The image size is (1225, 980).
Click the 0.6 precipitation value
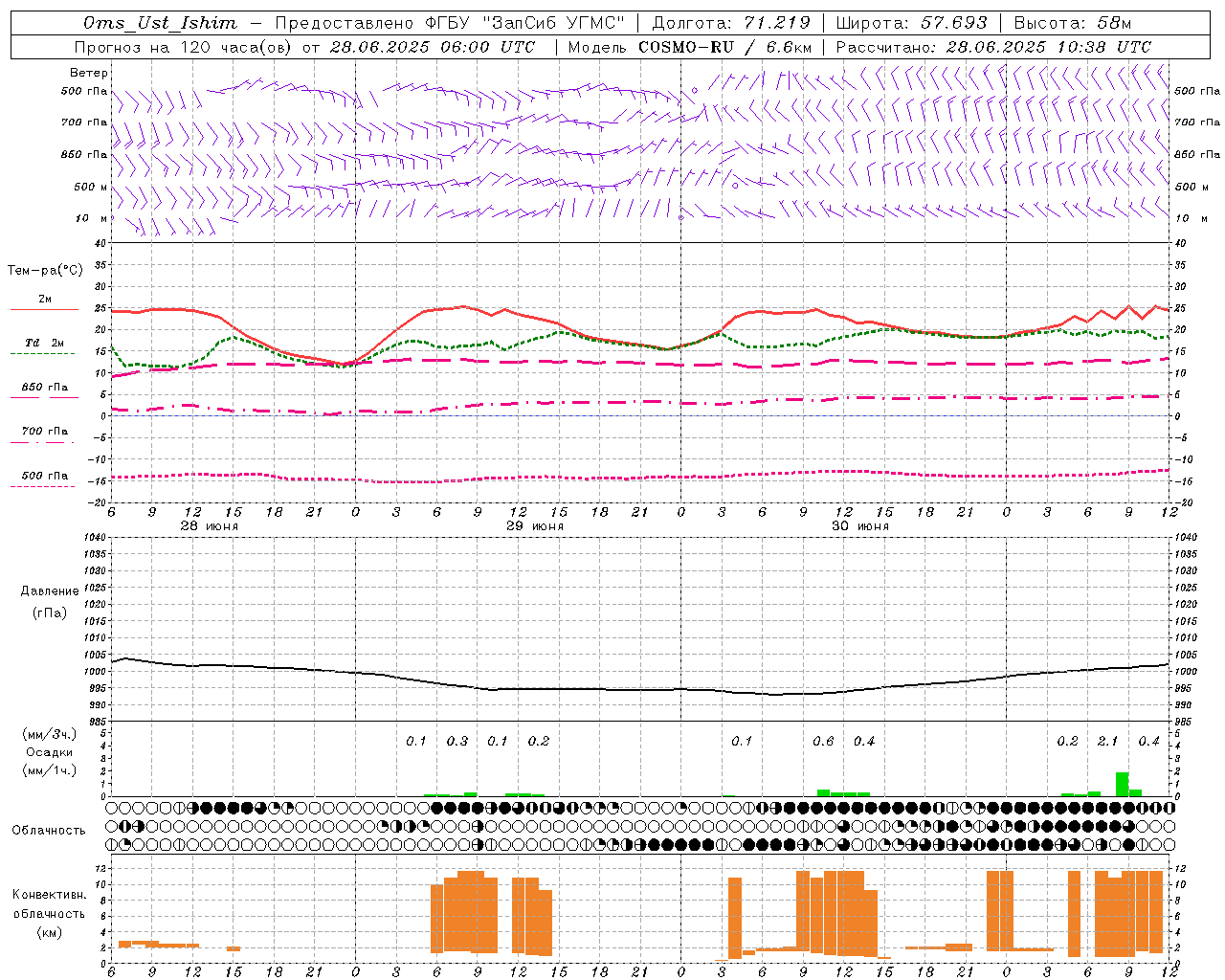[823, 742]
